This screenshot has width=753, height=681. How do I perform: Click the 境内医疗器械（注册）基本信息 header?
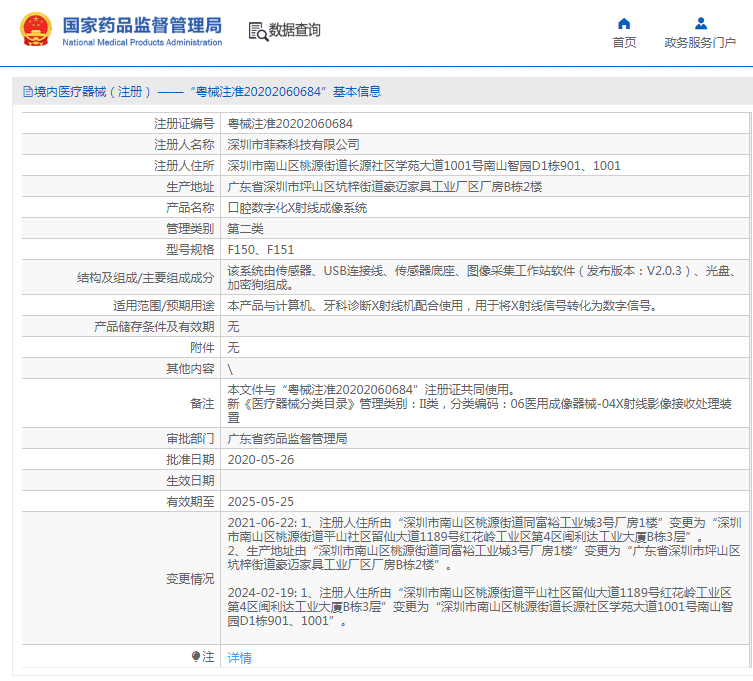pyautogui.click(x=202, y=91)
